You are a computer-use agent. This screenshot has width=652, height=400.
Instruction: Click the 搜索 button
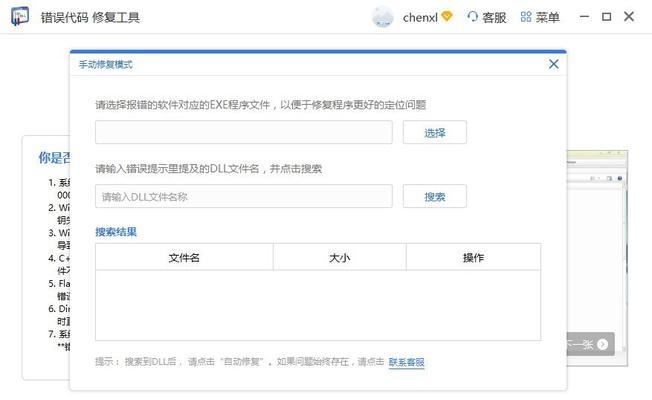coord(435,196)
